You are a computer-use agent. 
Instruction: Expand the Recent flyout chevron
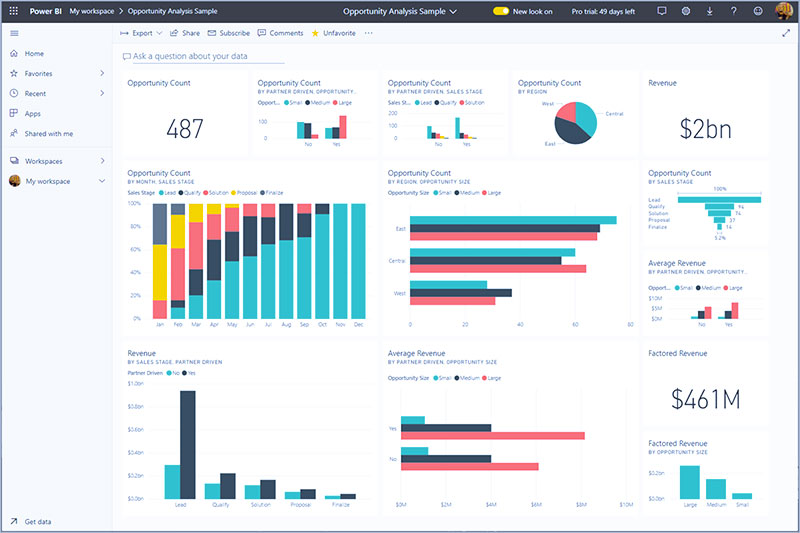[102, 93]
